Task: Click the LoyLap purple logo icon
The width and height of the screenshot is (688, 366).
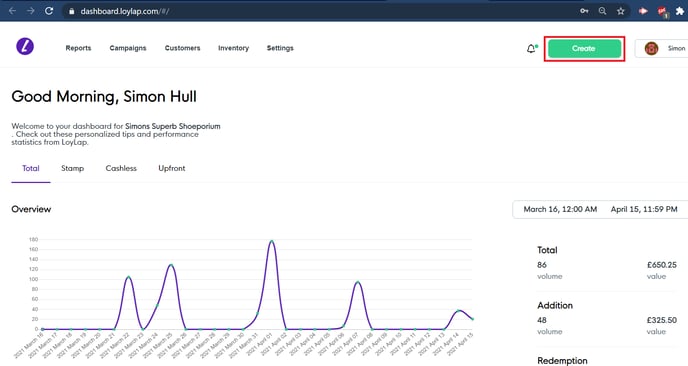Action: [x=25, y=47]
